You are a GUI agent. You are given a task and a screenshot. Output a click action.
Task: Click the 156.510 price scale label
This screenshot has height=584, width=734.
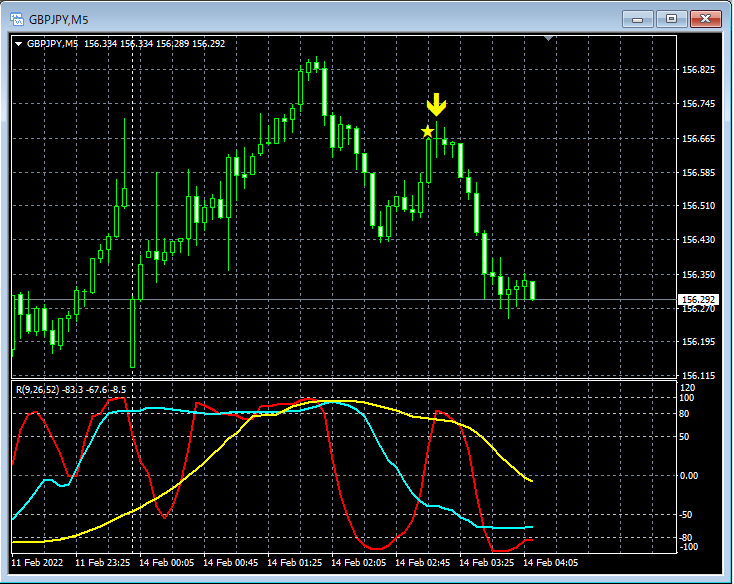point(698,205)
